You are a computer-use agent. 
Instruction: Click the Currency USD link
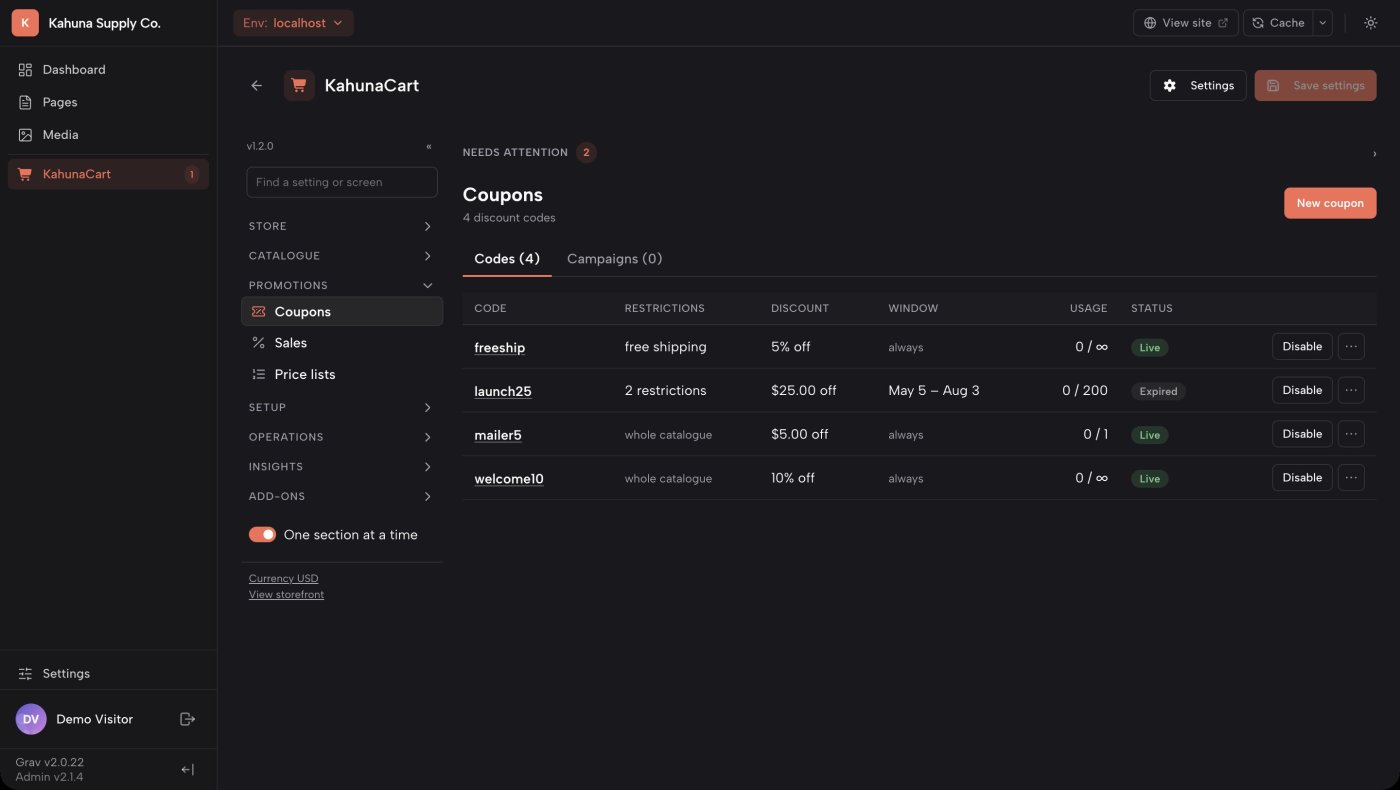(284, 578)
